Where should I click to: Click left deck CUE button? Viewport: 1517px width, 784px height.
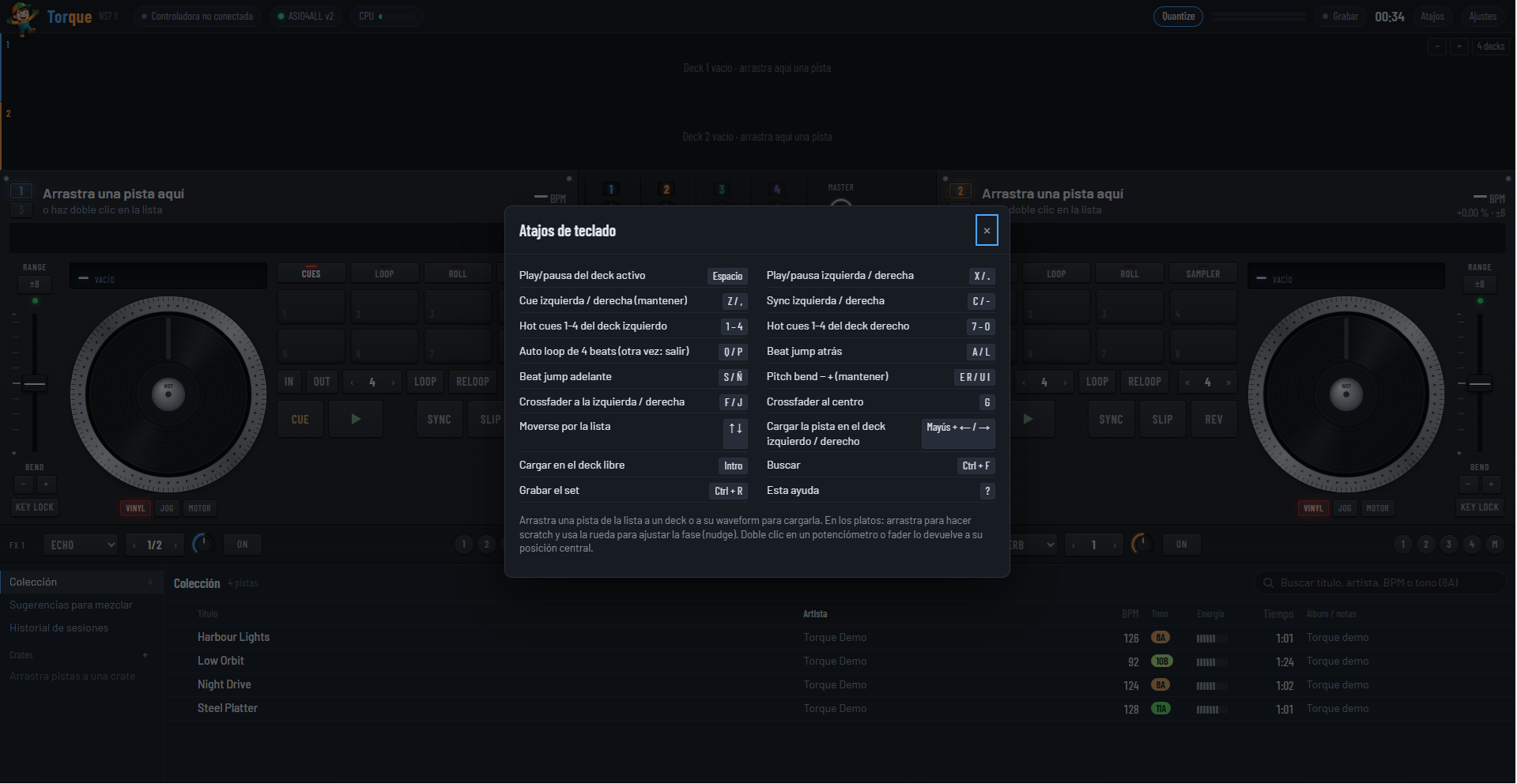[300, 420]
